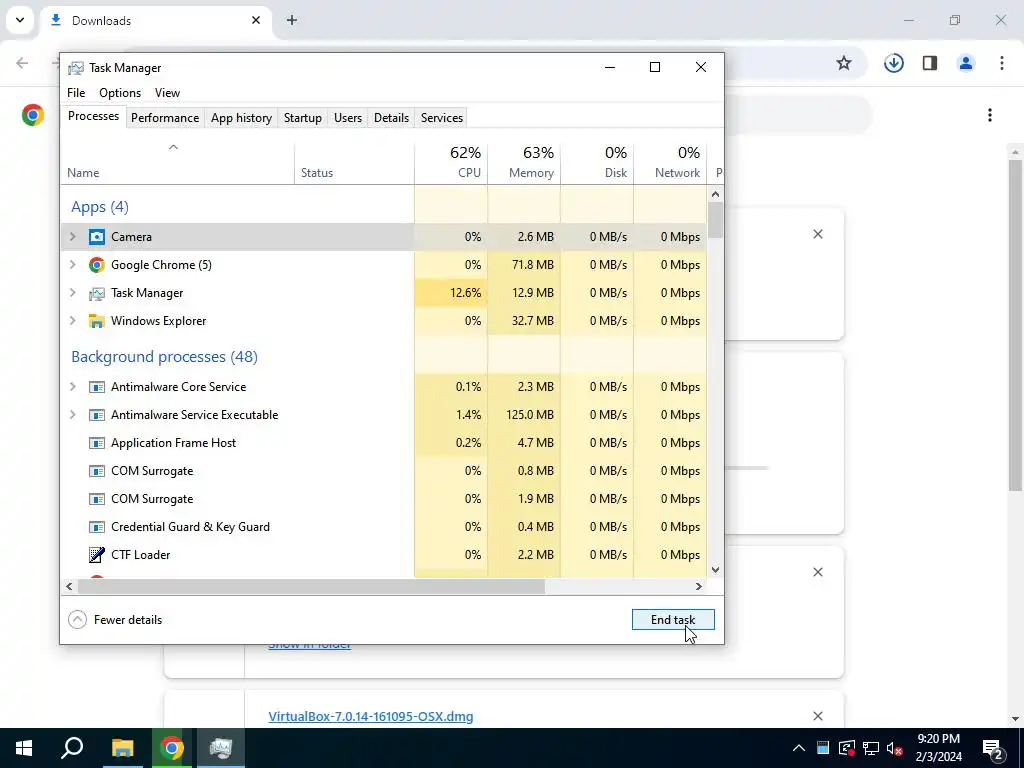Click the Application Frame Host icon

point(97,443)
